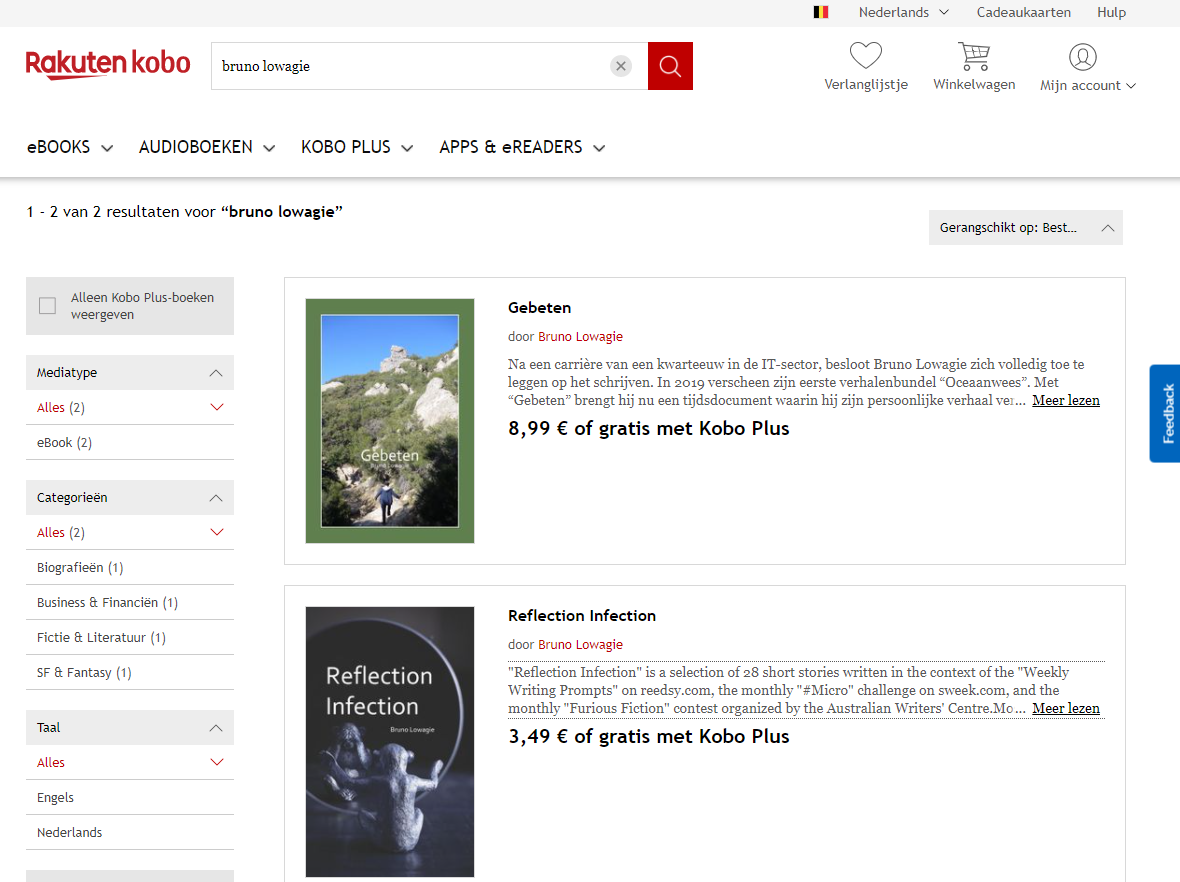Click Meer lezen for Reflection Infection
1180x882 pixels.
1066,708
